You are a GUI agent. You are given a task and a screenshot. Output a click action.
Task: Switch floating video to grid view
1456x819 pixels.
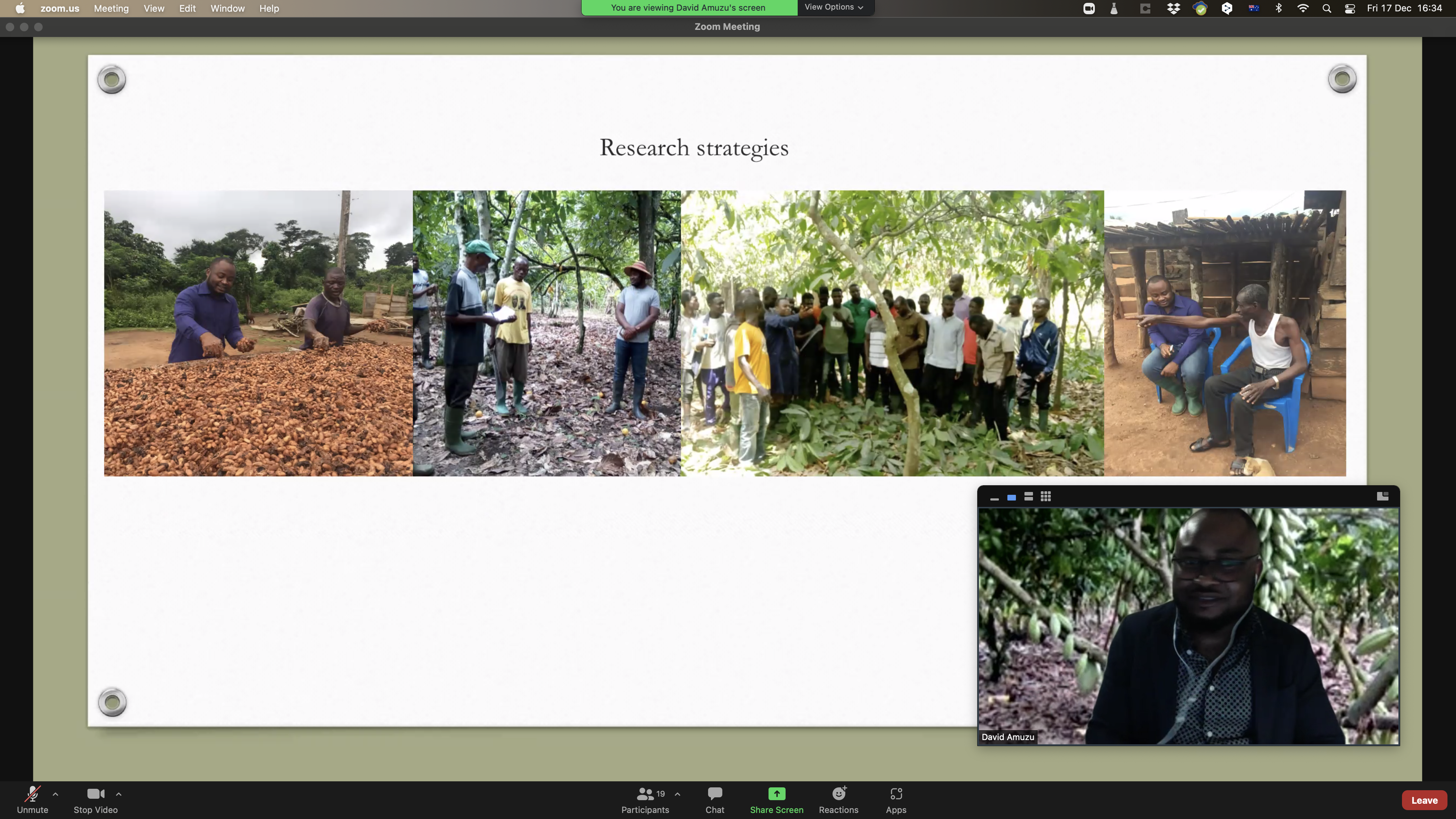(1046, 496)
